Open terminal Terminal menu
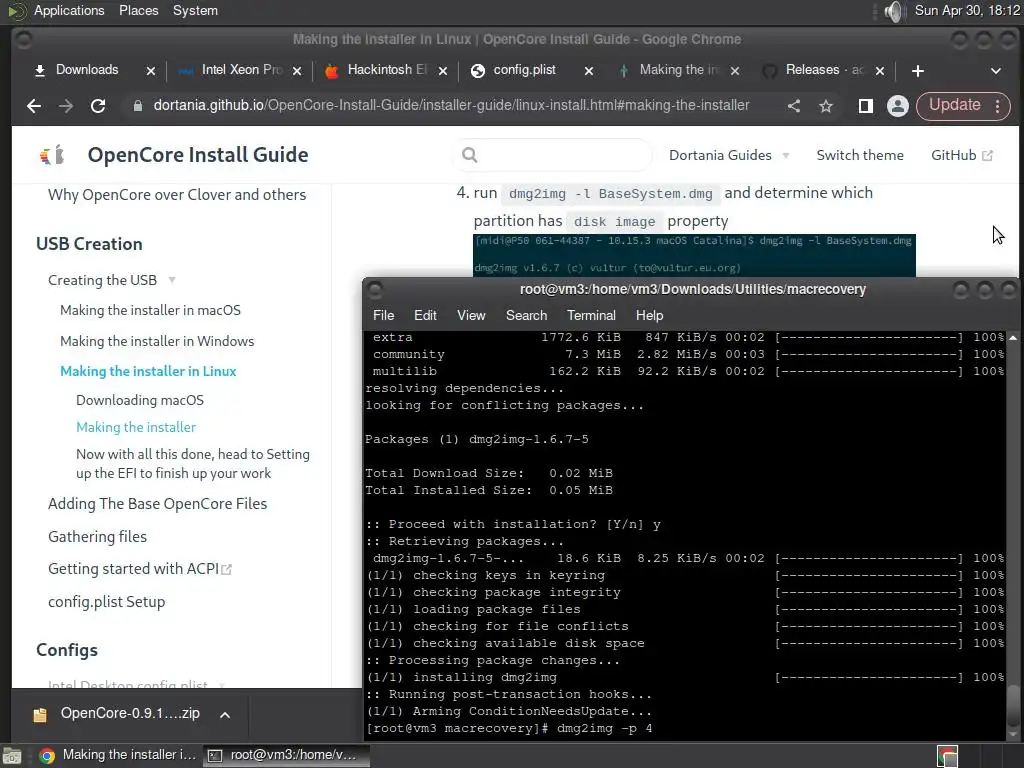Screen dimensions: 1024x768 [x=591, y=315]
